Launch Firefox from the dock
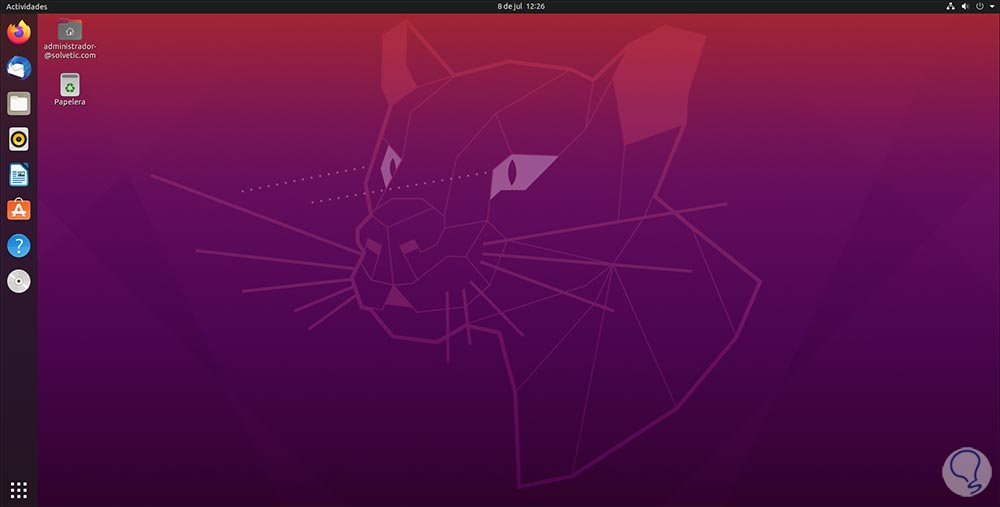 [x=18, y=32]
